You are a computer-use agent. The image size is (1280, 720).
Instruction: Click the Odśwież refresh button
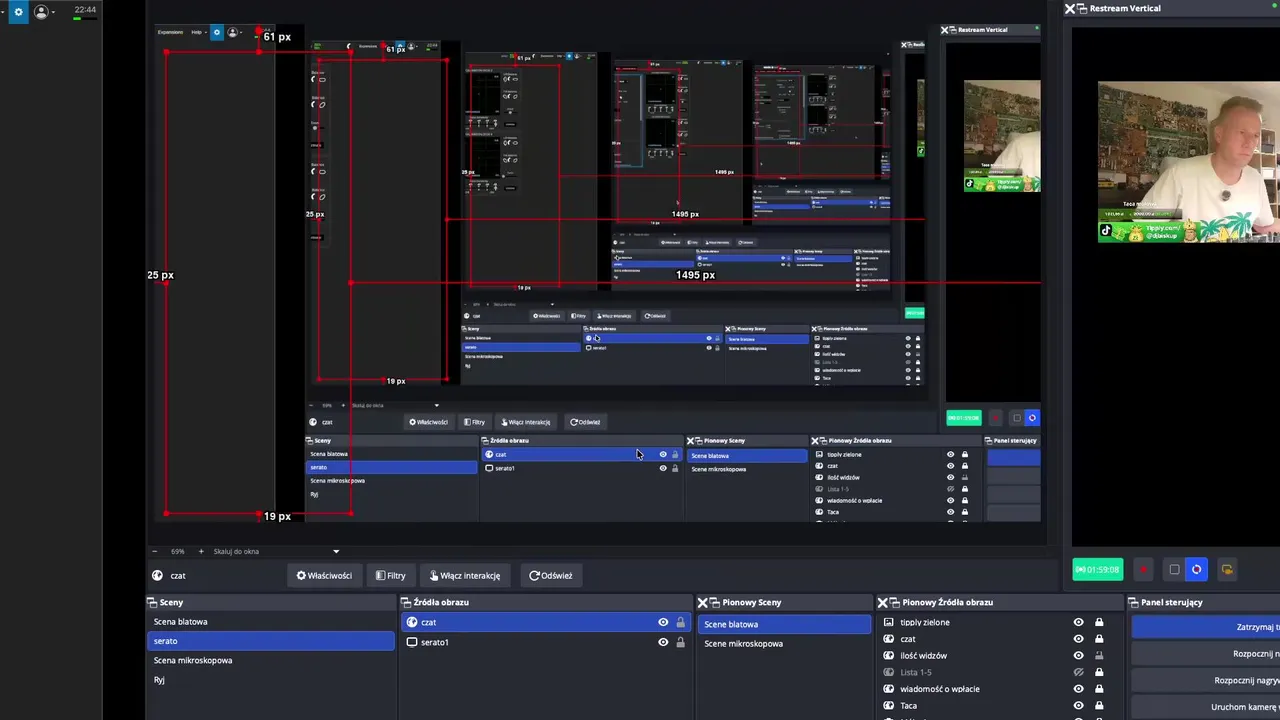(550, 575)
